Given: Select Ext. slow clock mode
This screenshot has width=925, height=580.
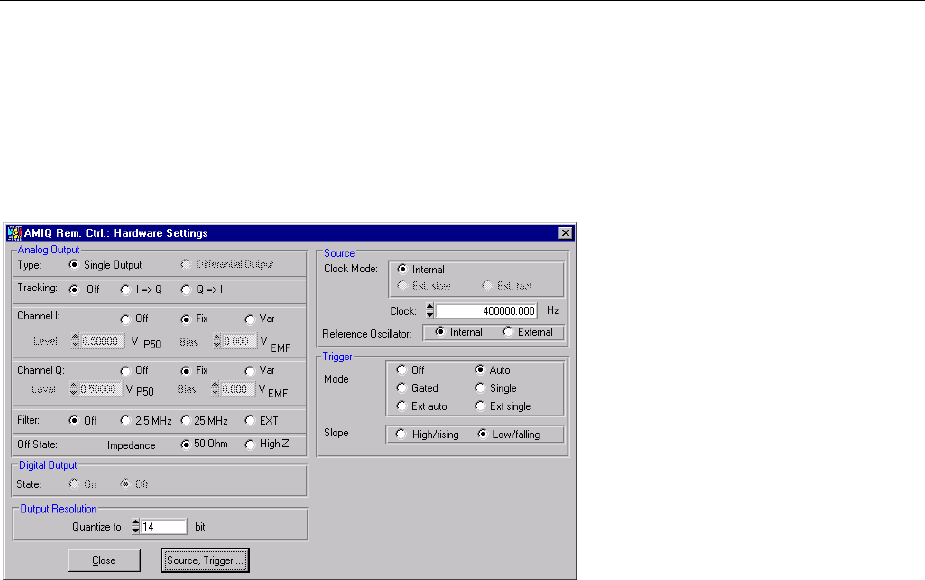Looking at the screenshot, I should pos(403,286).
